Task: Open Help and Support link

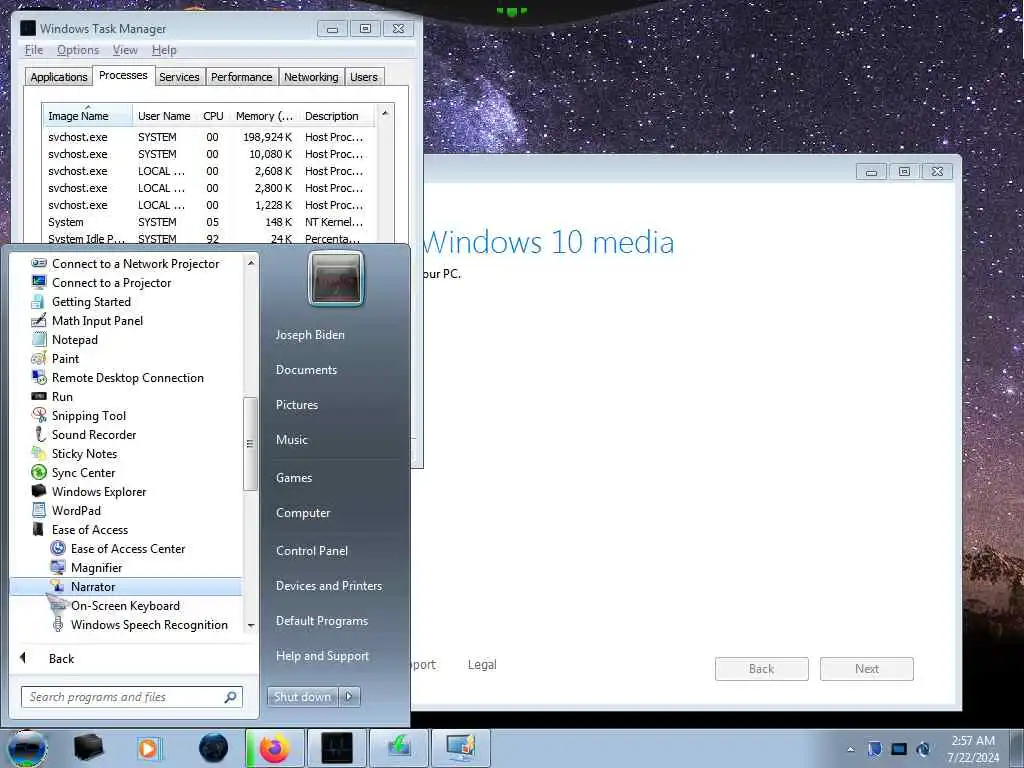Action: coord(322,656)
